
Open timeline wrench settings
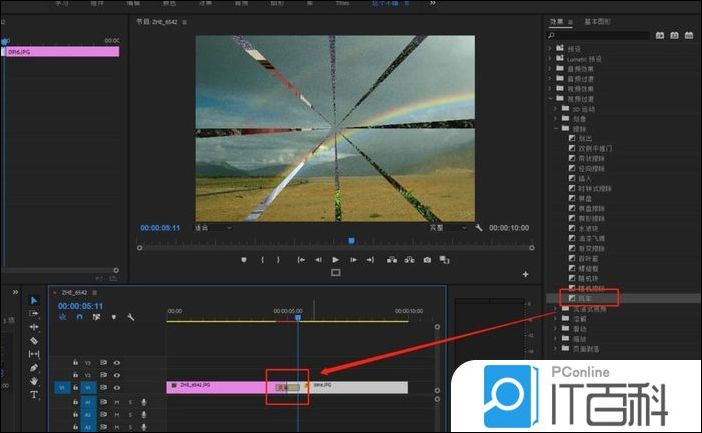[128, 317]
